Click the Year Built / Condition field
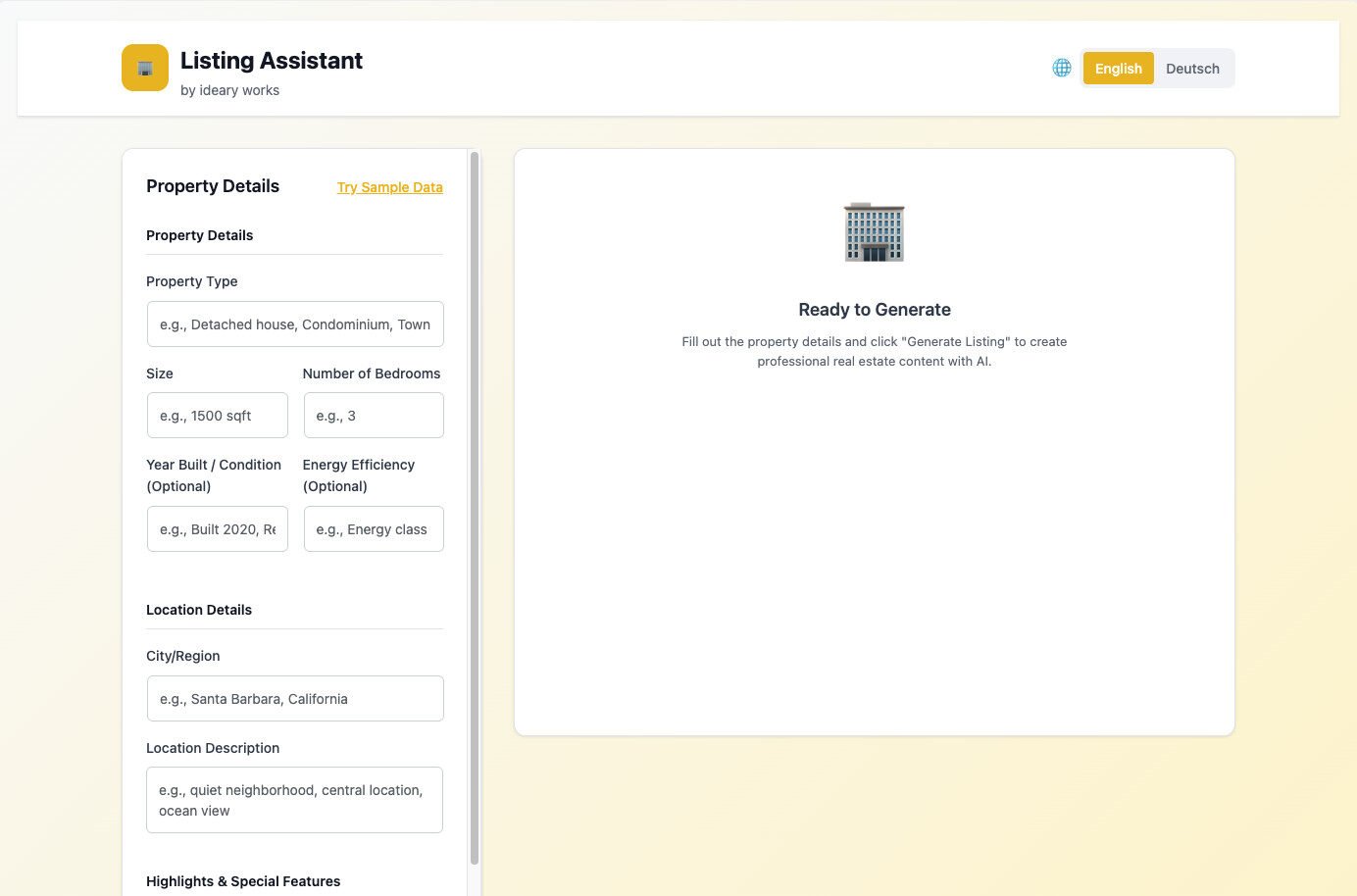This screenshot has width=1357, height=896. [x=218, y=529]
